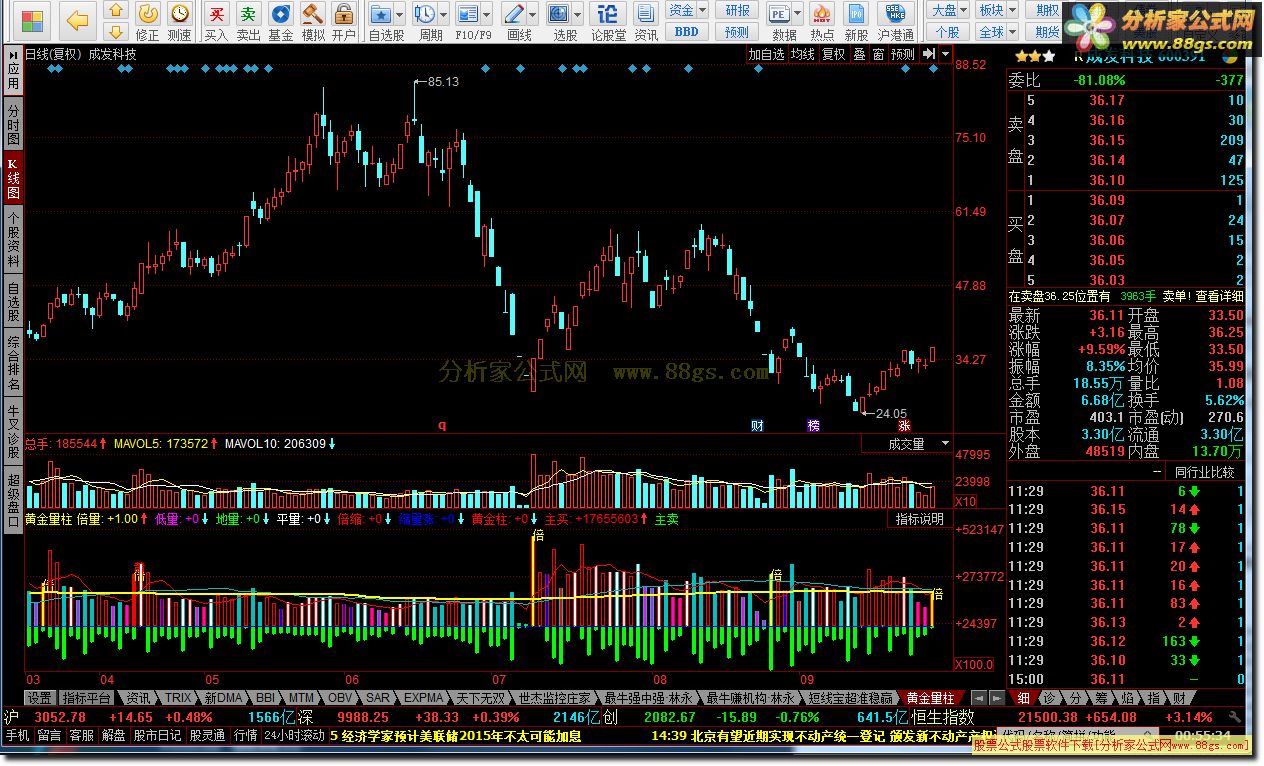Click the colorful home grid icon
This screenshot has height=766, width=1264.
33,20
